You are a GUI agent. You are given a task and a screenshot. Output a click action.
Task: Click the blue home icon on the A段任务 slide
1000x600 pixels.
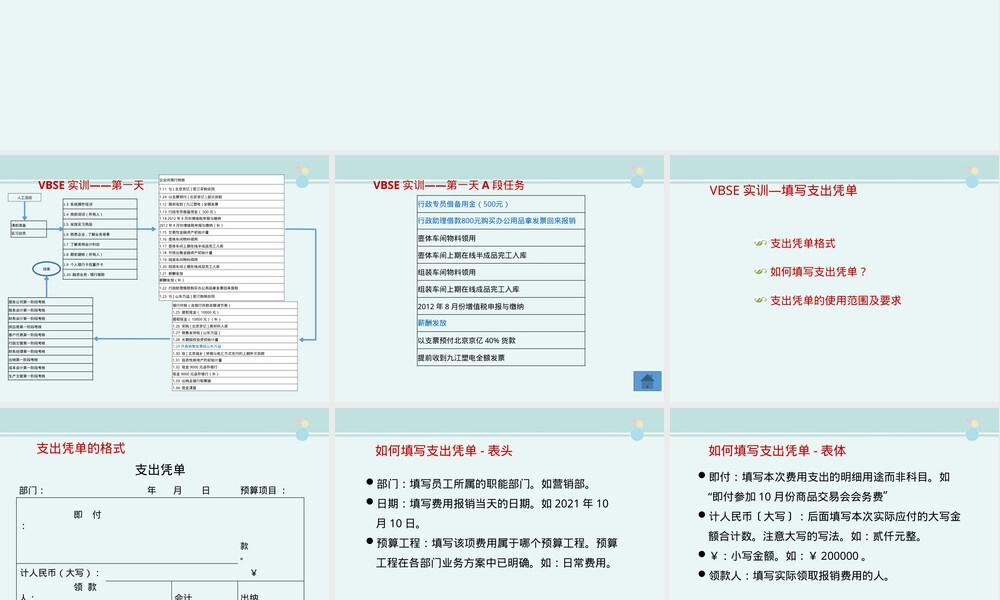(647, 381)
